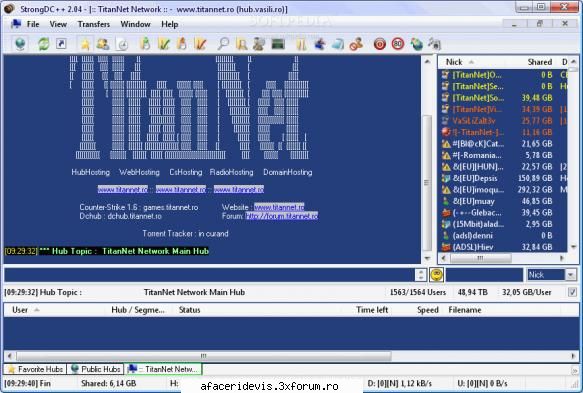Open the View menu

tap(58, 24)
